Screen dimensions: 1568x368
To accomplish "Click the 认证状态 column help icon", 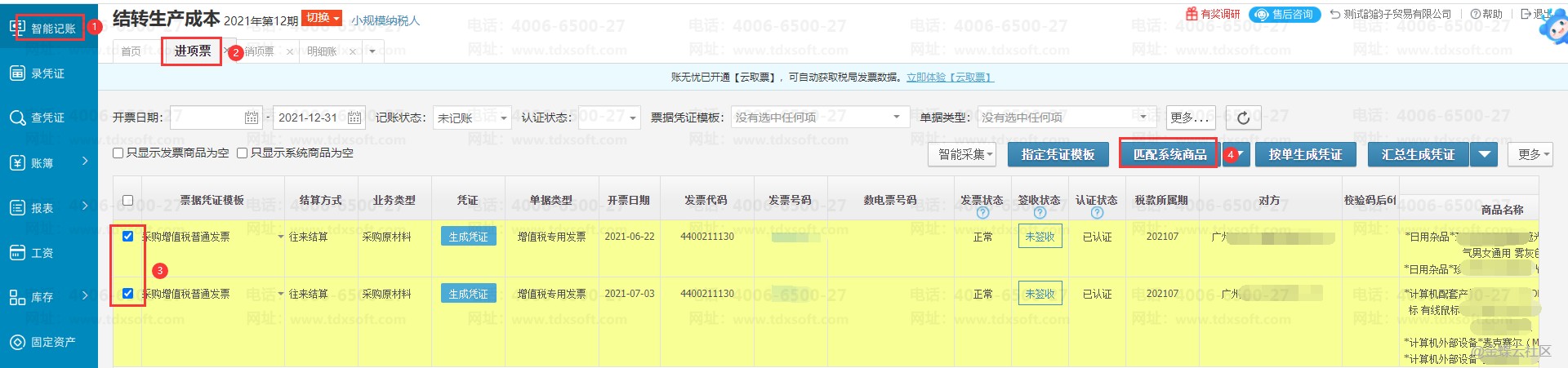I will (1097, 213).
